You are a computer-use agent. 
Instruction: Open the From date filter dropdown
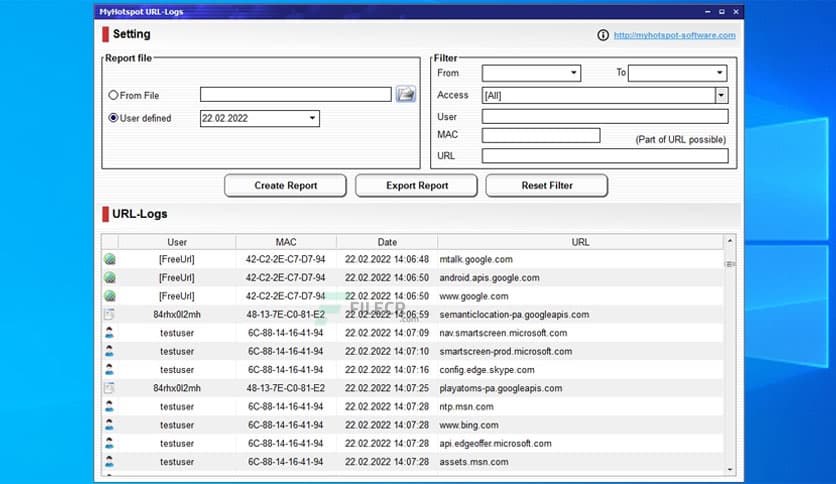pos(574,72)
